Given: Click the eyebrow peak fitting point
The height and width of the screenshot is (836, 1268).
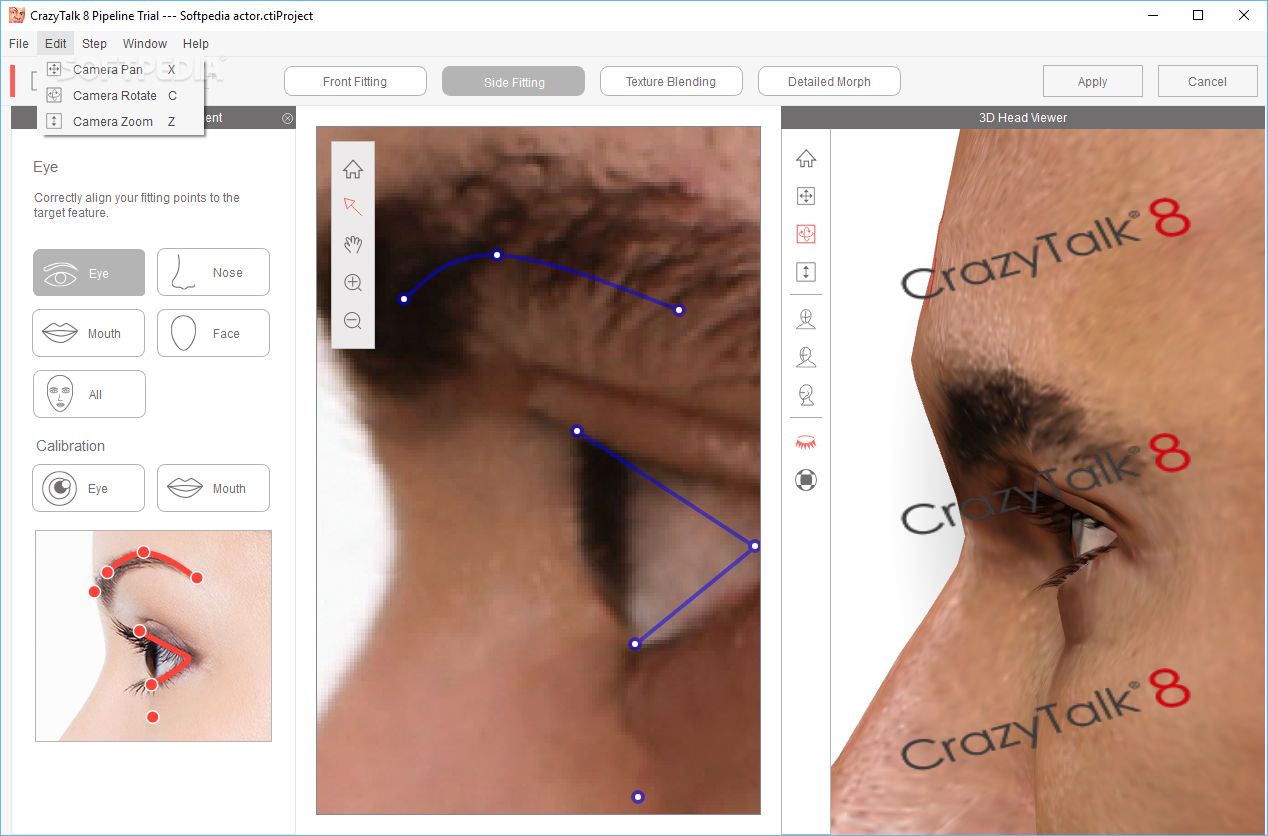Looking at the screenshot, I should 497,255.
